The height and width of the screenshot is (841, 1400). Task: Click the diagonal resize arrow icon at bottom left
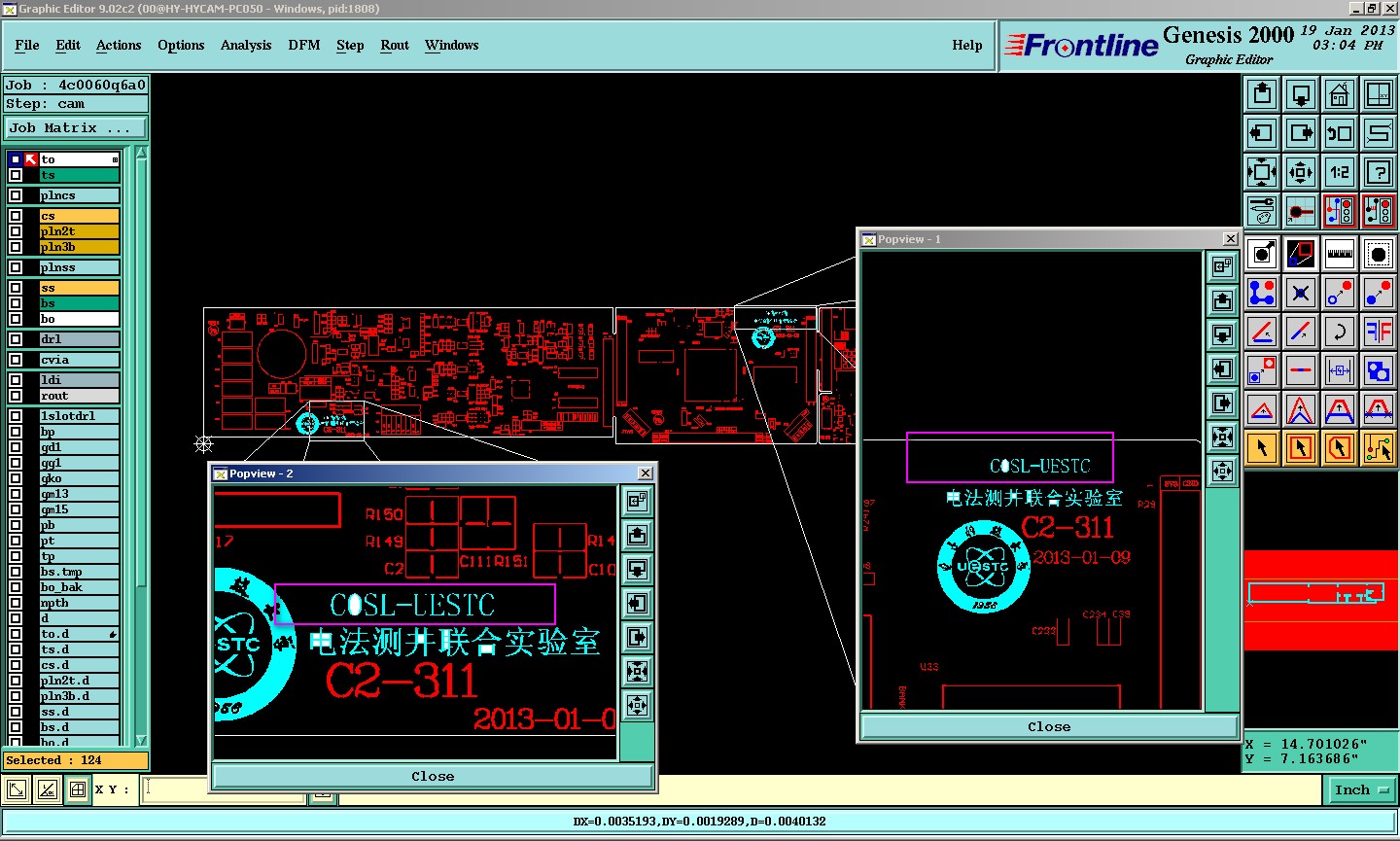click(17, 789)
